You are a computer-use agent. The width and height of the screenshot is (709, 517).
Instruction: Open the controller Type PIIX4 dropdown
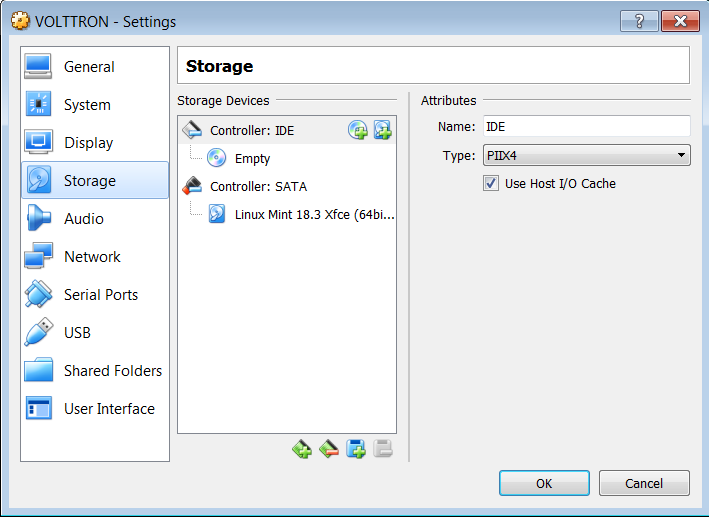586,156
